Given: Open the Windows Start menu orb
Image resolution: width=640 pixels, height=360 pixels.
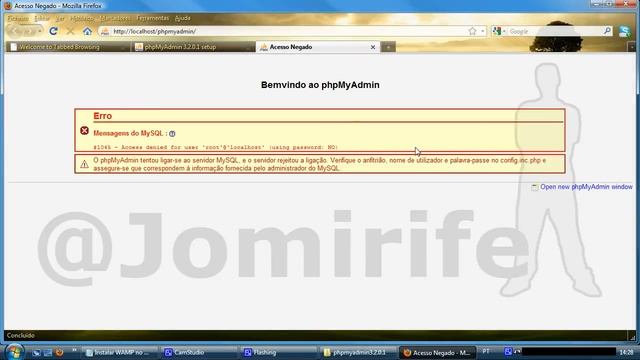Looking at the screenshot, I should (x=14, y=352).
